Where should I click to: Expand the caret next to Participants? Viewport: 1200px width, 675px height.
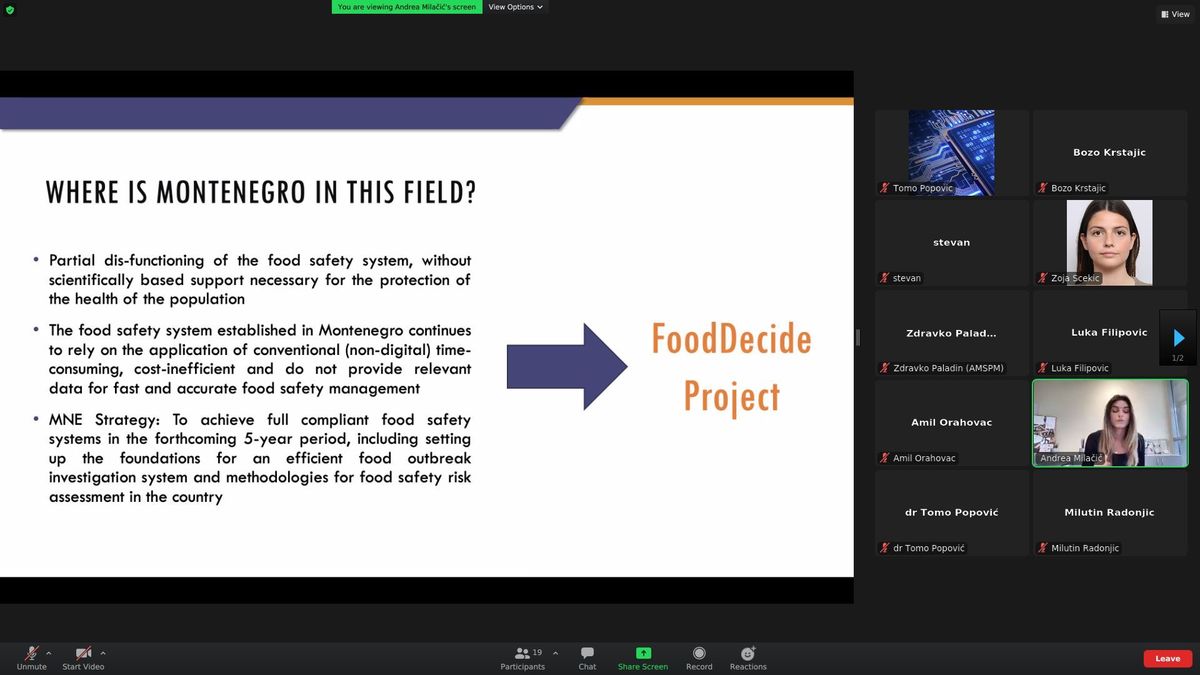pos(556,653)
